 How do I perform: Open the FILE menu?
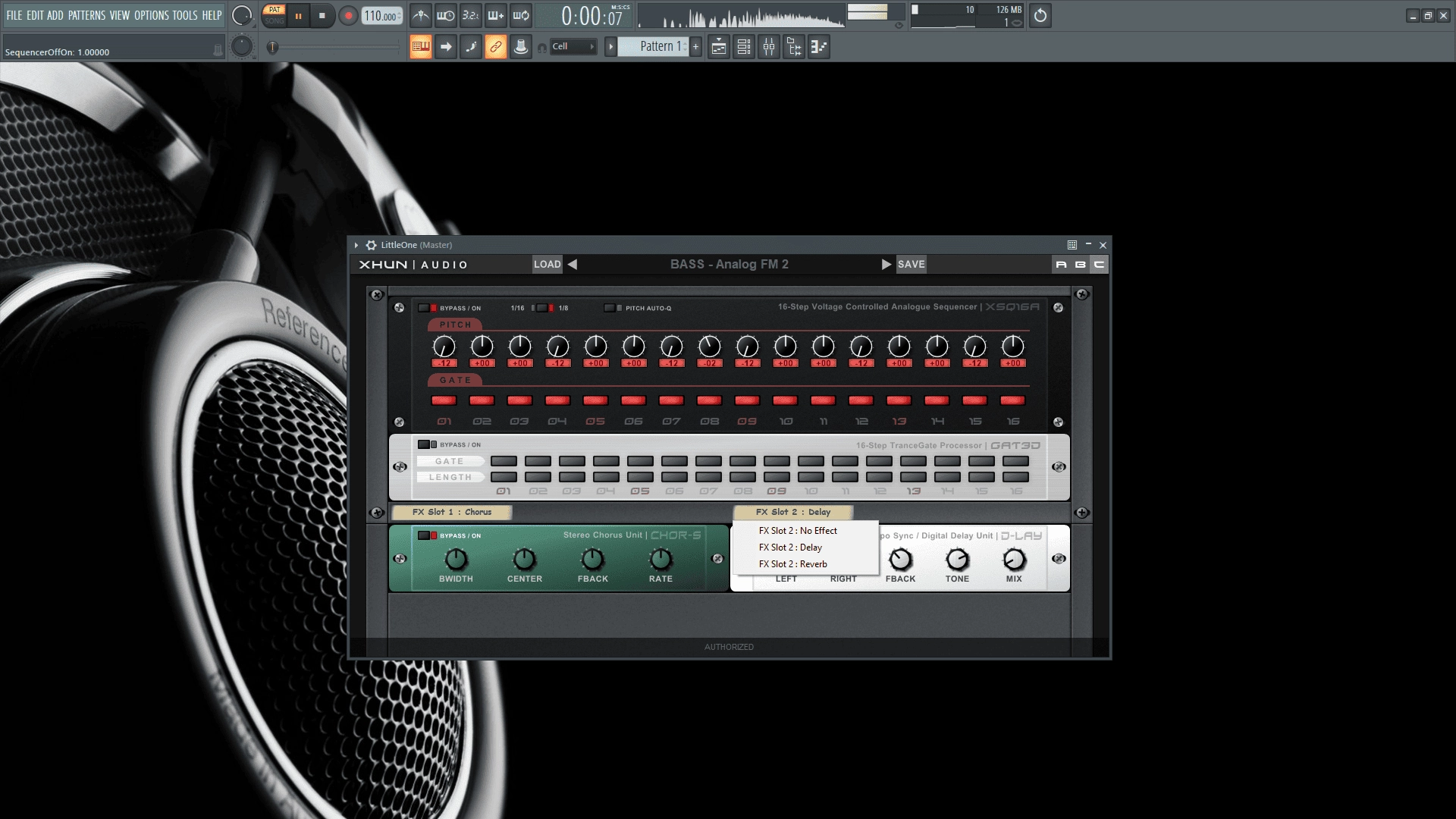14,15
